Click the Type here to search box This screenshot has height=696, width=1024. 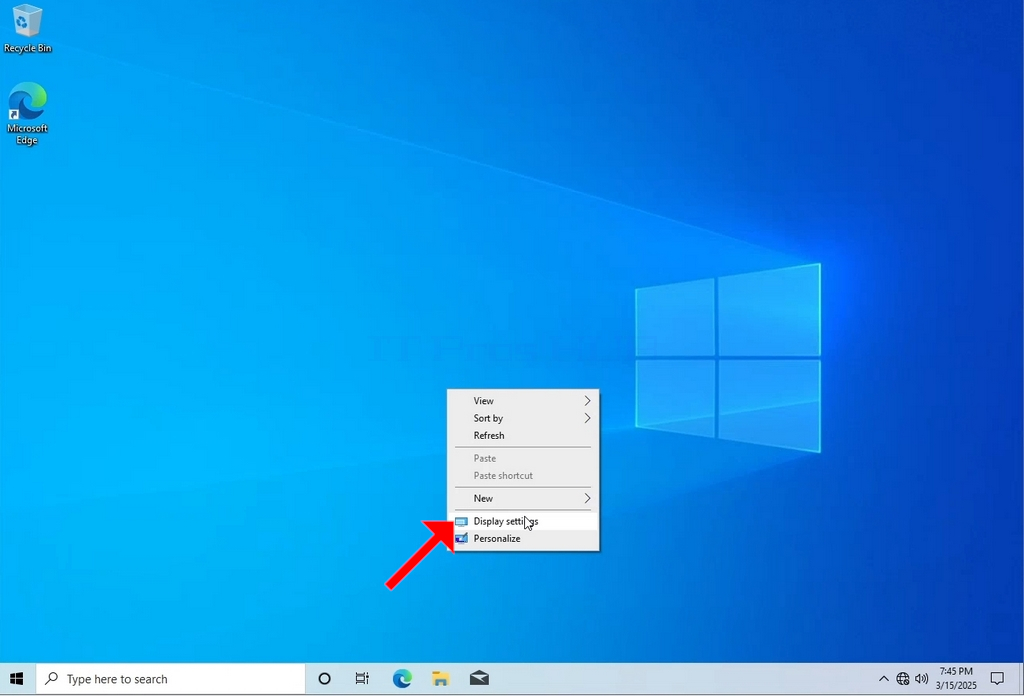pyautogui.click(x=171, y=679)
